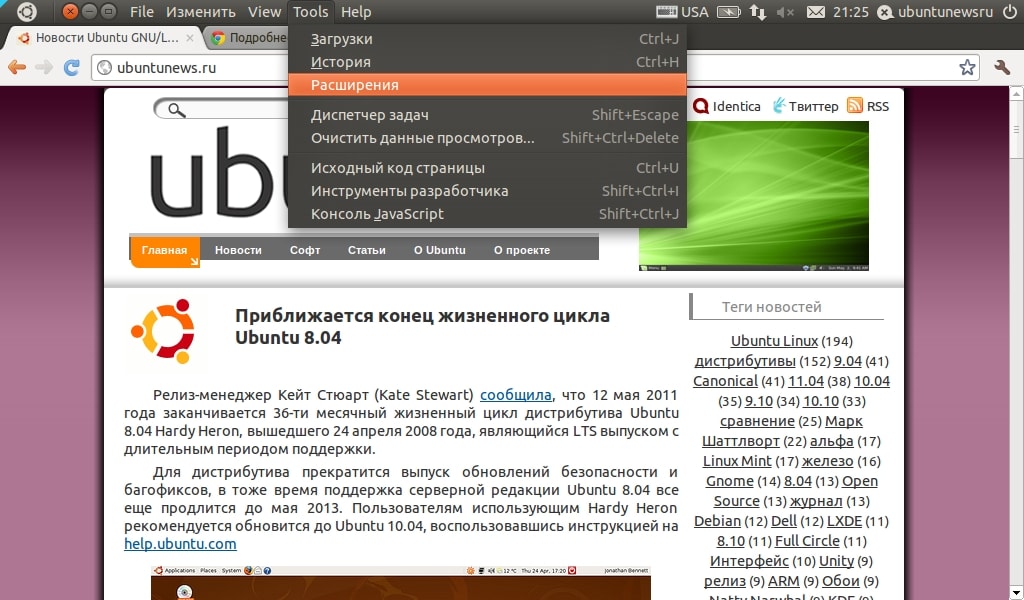Open the File menu
The width and height of the screenshot is (1024, 600).
[x=142, y=12]
